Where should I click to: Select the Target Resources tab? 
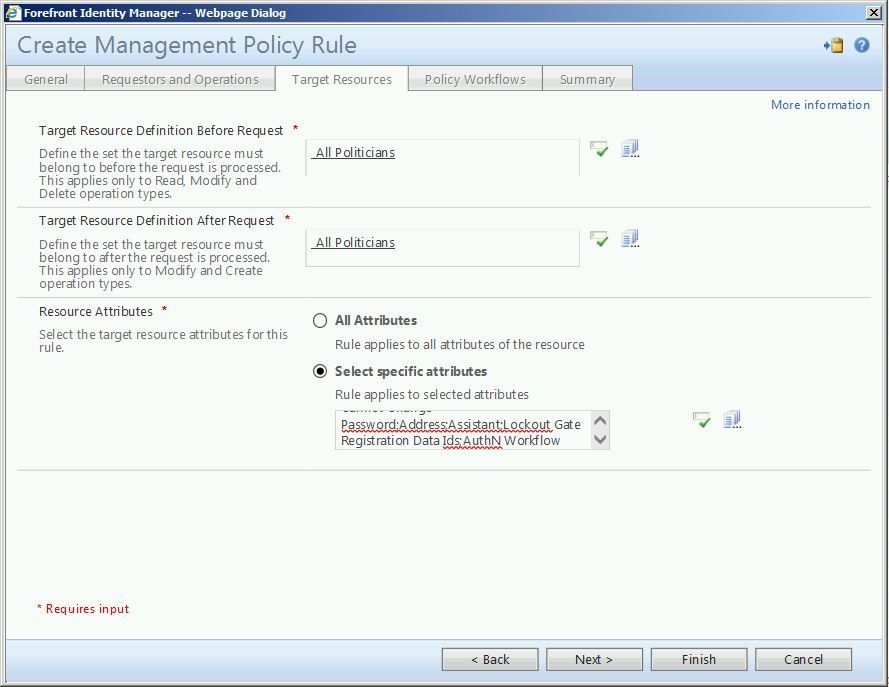[342, 79]
